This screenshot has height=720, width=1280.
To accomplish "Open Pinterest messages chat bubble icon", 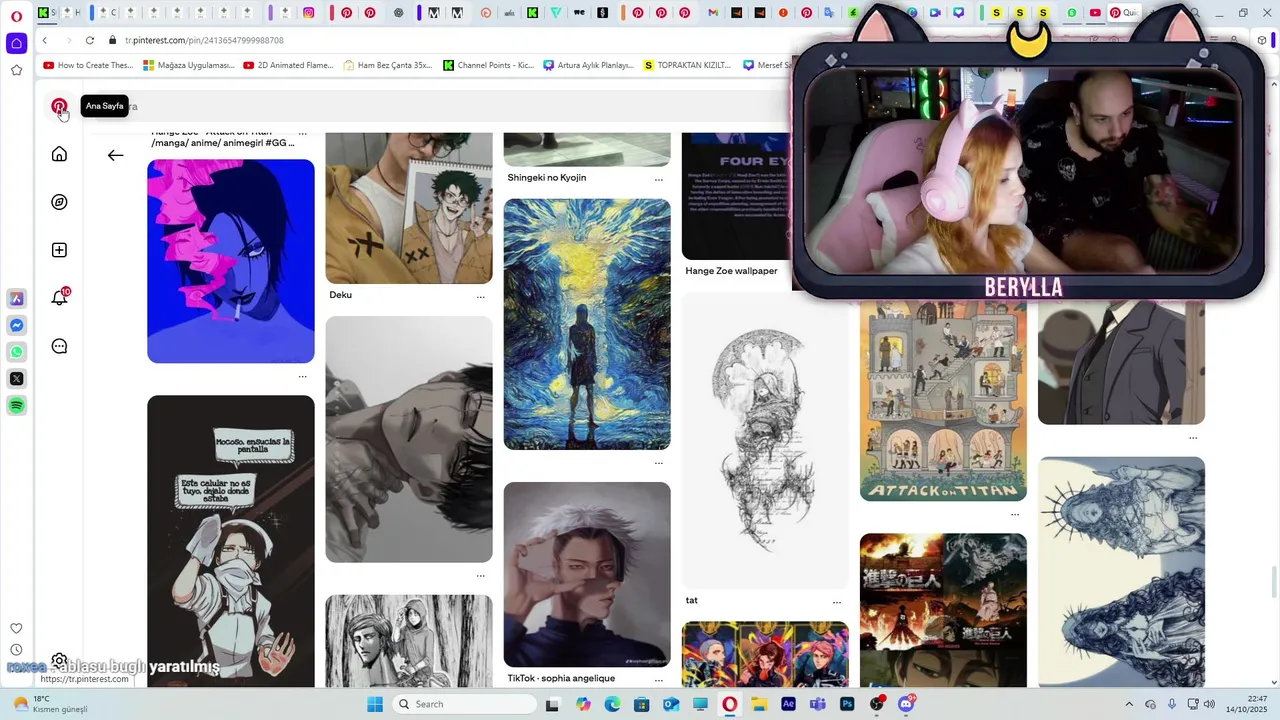I will (59, 346).
